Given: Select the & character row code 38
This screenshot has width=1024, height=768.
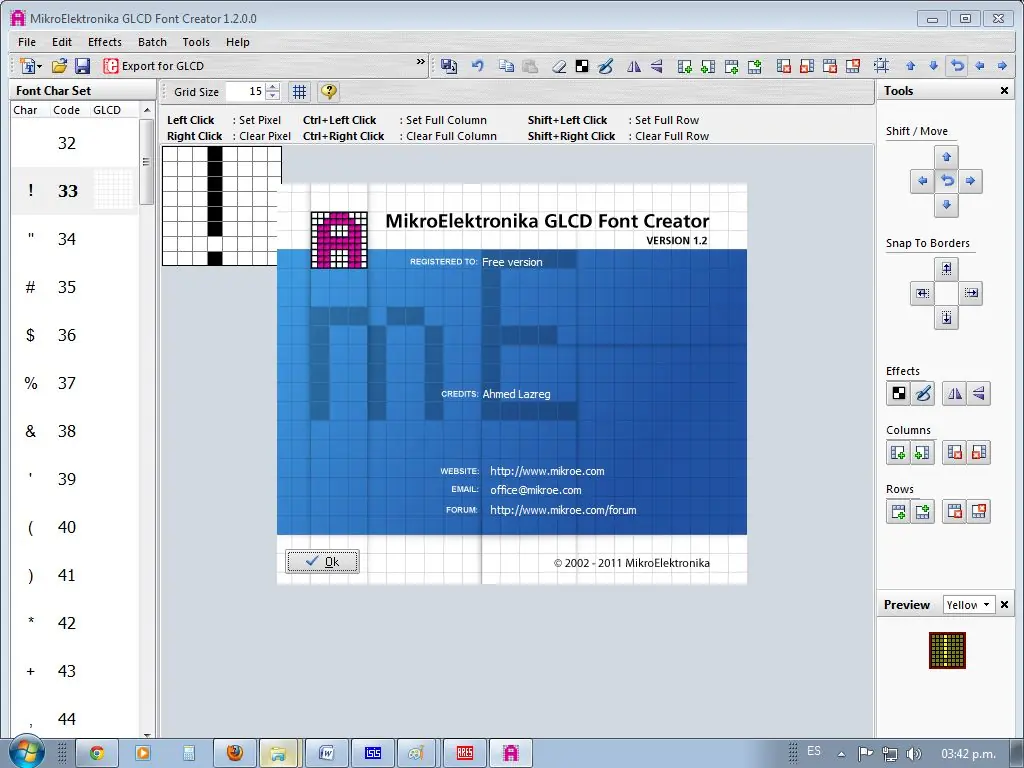Looking at the screenshot, I should point(74,431).
